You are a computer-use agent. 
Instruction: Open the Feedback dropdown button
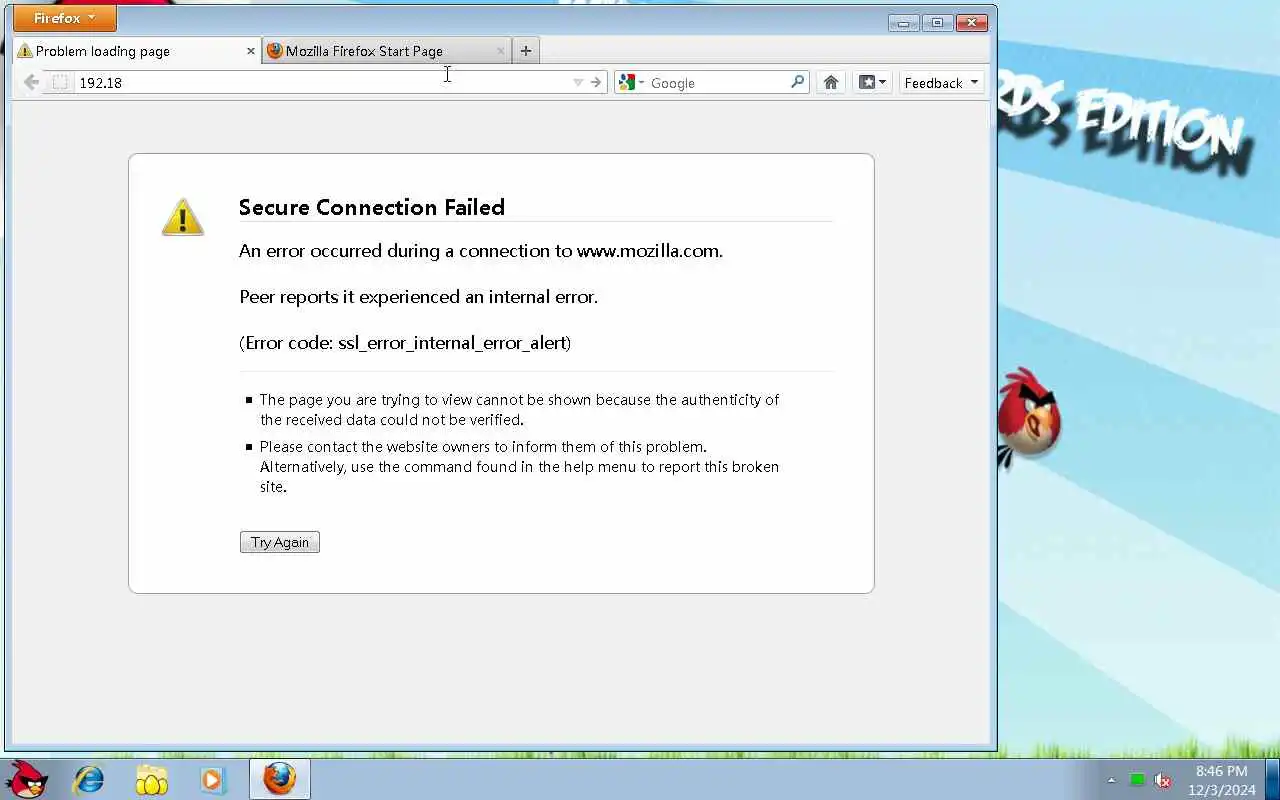click(941, 83)
